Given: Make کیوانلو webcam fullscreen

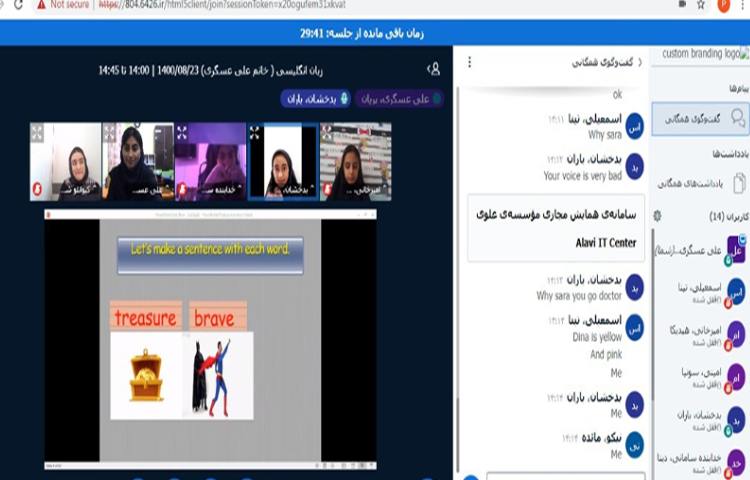Looking at the screenshot, I should [37, 133].
